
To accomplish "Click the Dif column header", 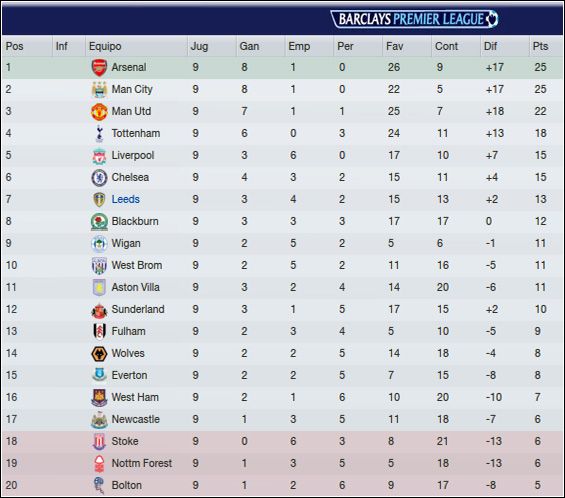I will coord(490,46).
